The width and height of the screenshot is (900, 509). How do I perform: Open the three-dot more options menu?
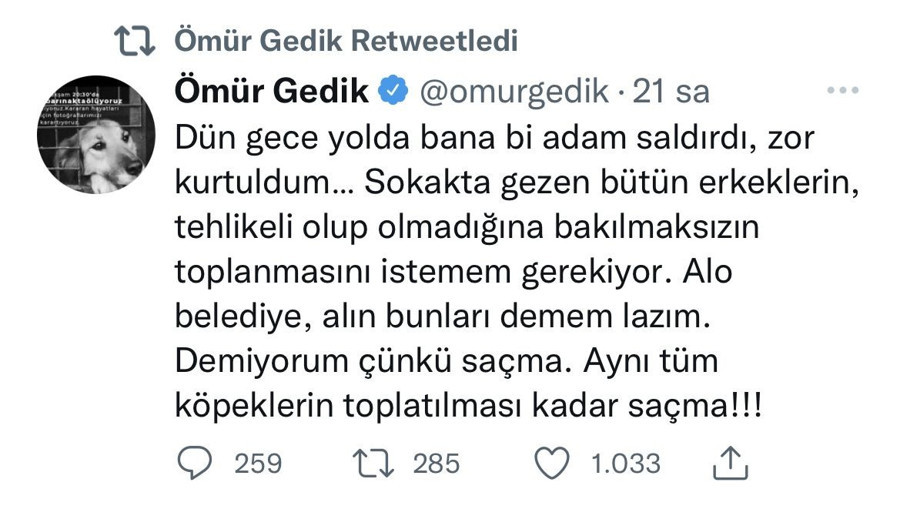[x=847, y=91]
